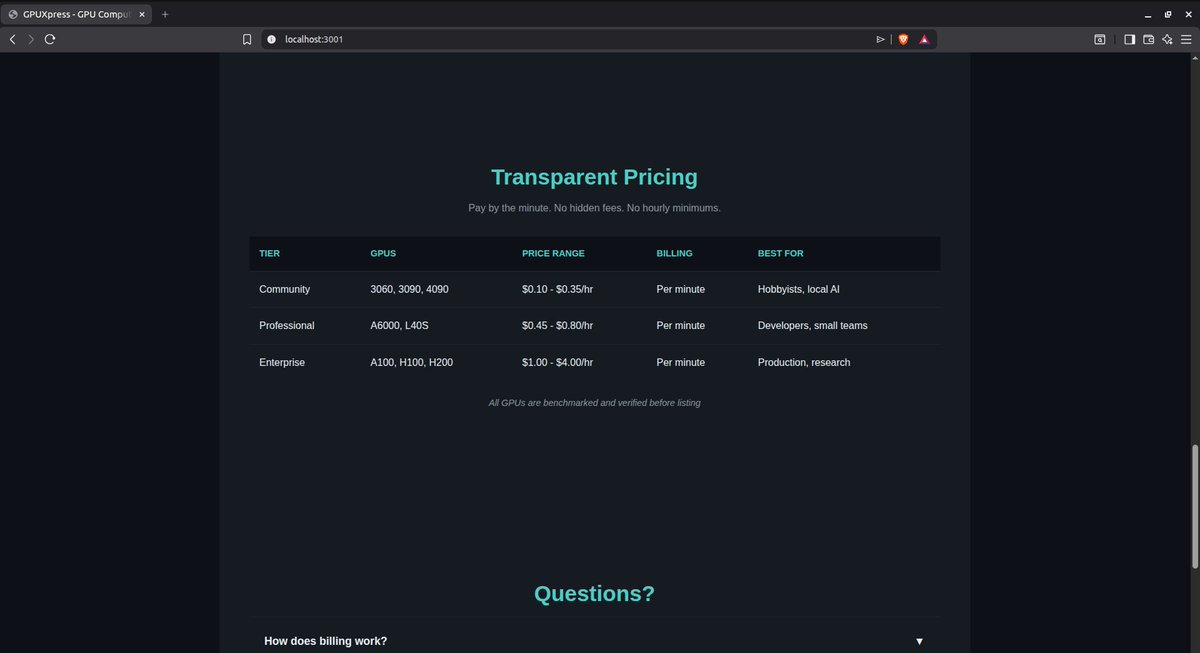
Task: Click the "Production, research" cell
Action: tap(804, 362)
